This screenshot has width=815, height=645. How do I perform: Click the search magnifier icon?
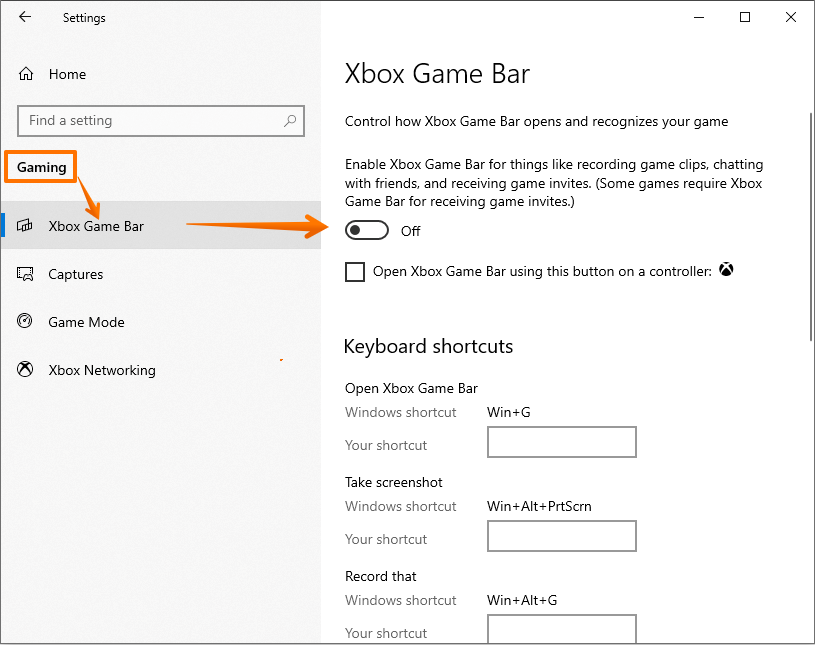coord(290,121)
